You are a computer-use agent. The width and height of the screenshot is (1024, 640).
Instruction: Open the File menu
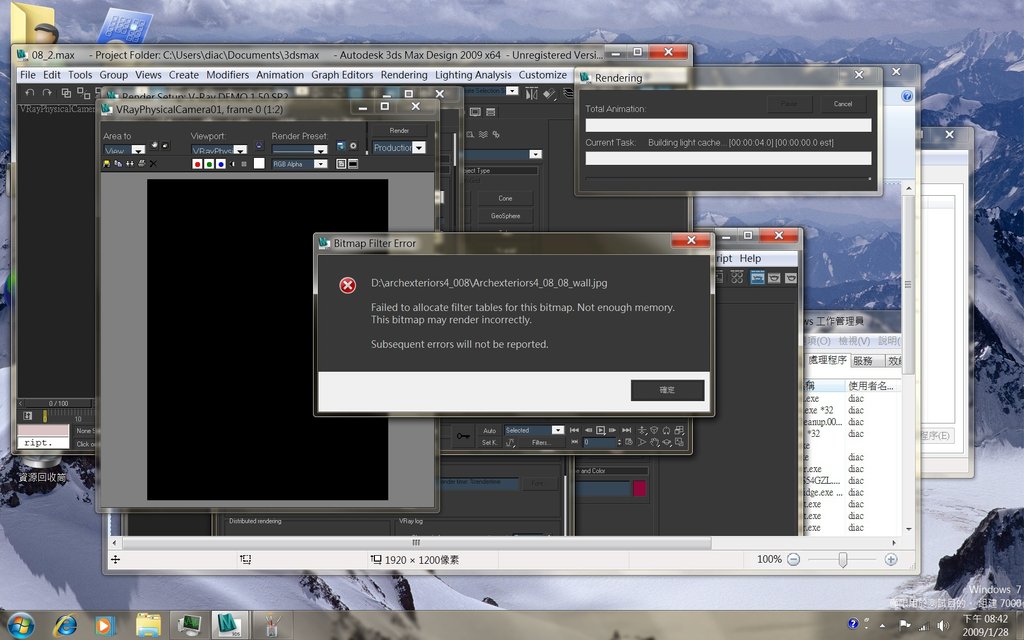pos(27,75)
